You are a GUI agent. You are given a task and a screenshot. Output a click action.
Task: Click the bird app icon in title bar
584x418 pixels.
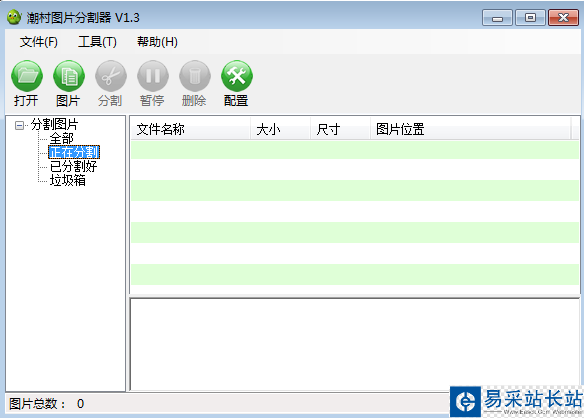[14, 17]
